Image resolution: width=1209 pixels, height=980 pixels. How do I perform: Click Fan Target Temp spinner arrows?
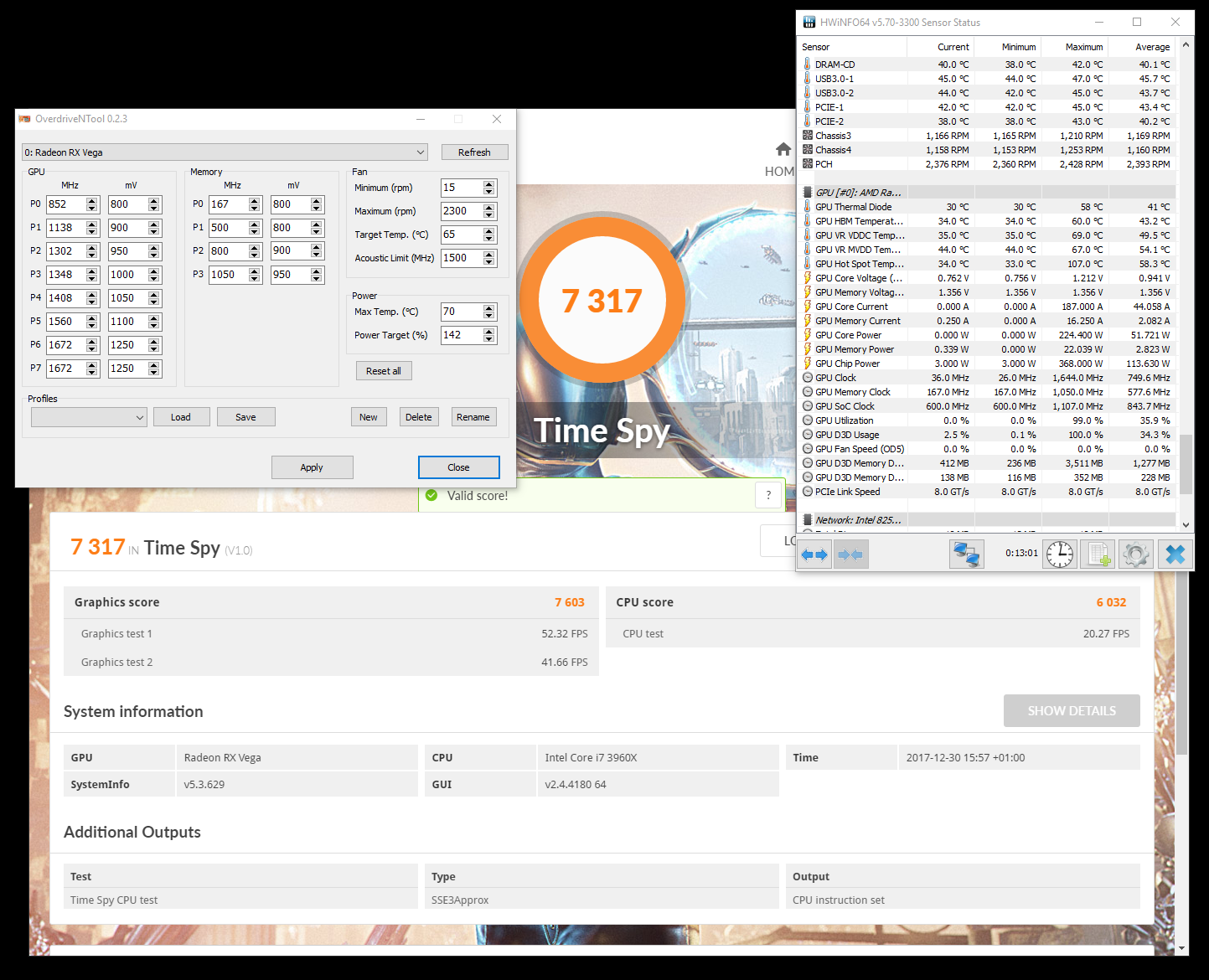[x=489, y=235]
